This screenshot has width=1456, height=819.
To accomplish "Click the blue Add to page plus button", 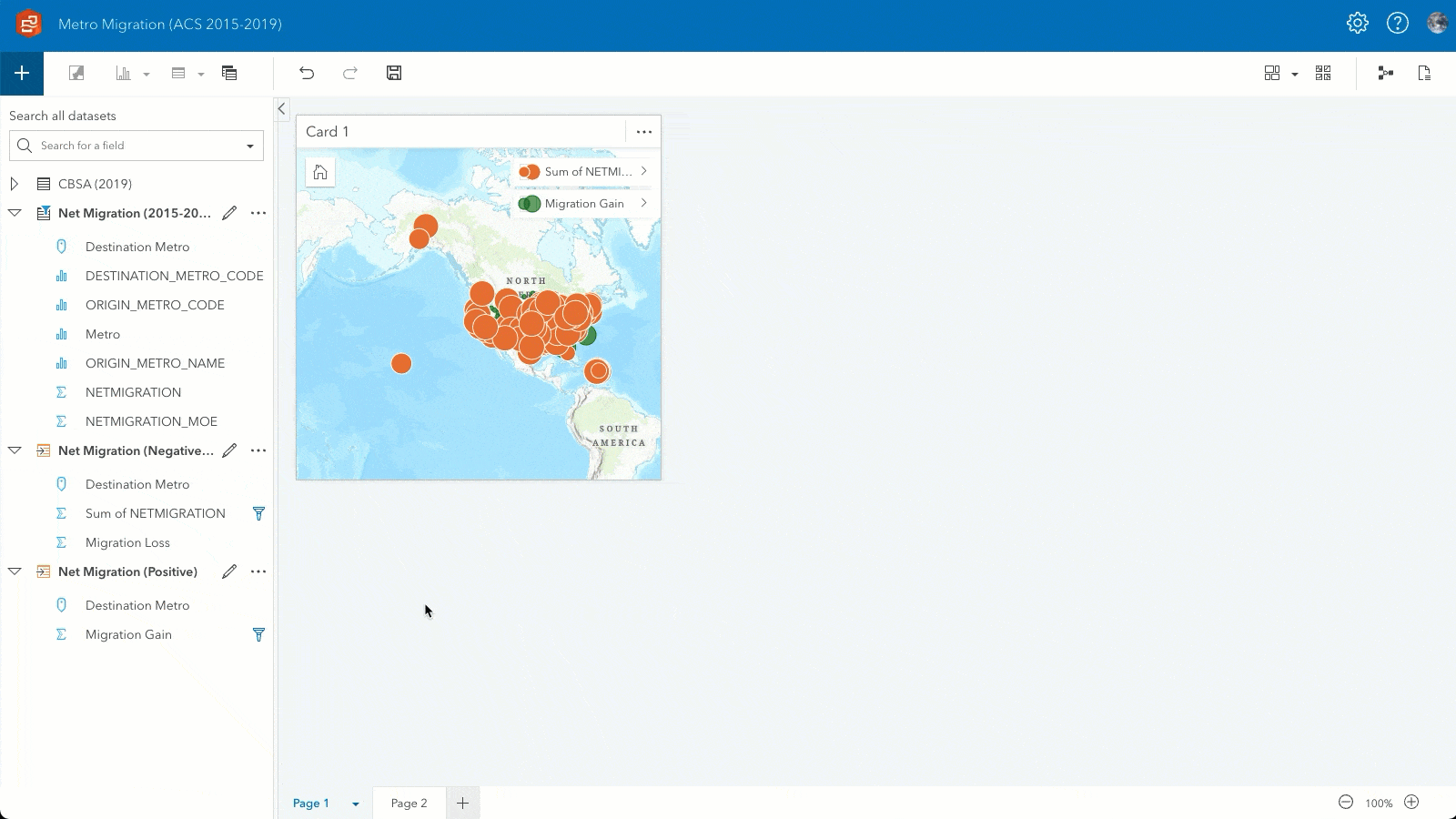I will (22, 73).
